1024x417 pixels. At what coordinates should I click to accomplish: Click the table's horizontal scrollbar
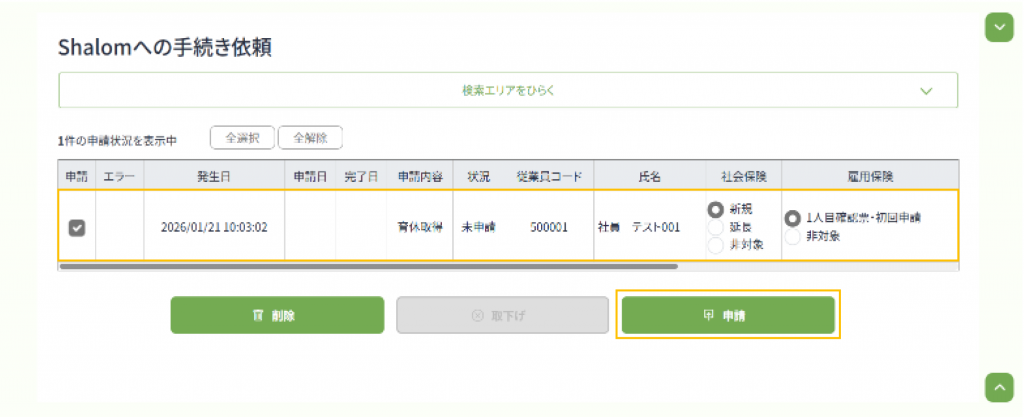tap(368, 267)
